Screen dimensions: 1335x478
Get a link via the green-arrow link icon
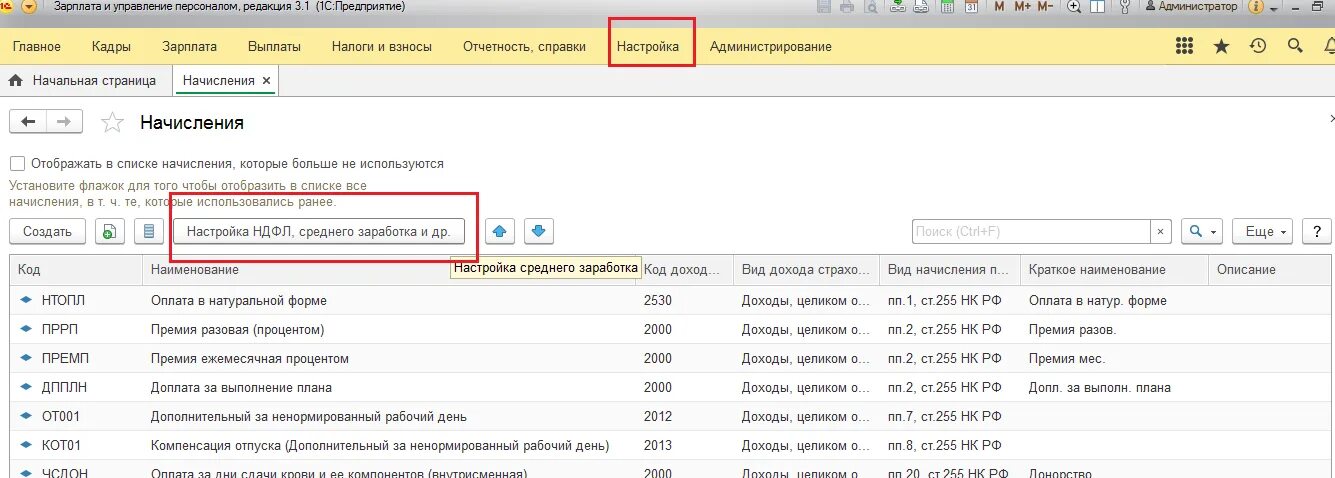point(897,6)
